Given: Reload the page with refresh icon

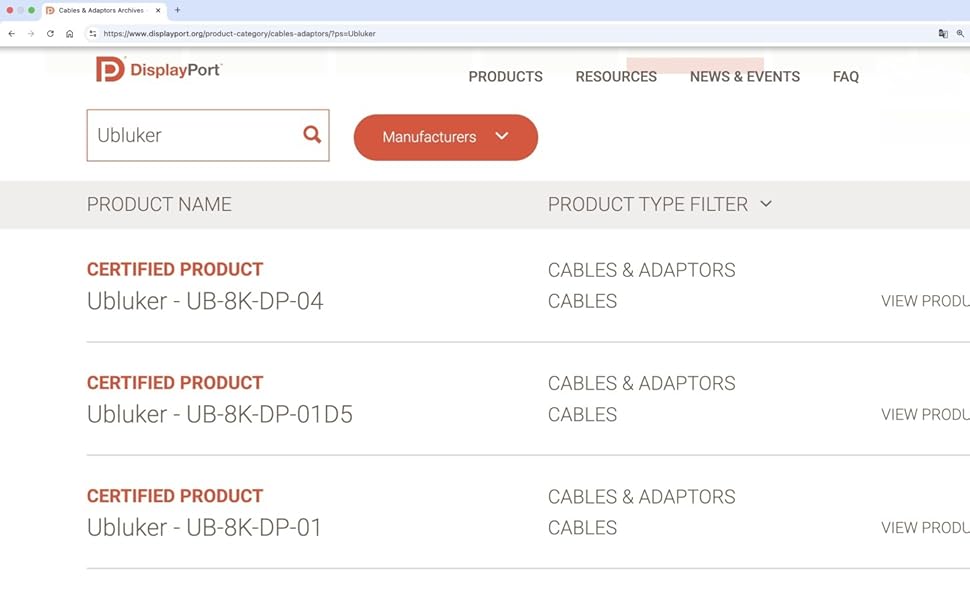Looking at the screenshot, I should click(50, 33).
